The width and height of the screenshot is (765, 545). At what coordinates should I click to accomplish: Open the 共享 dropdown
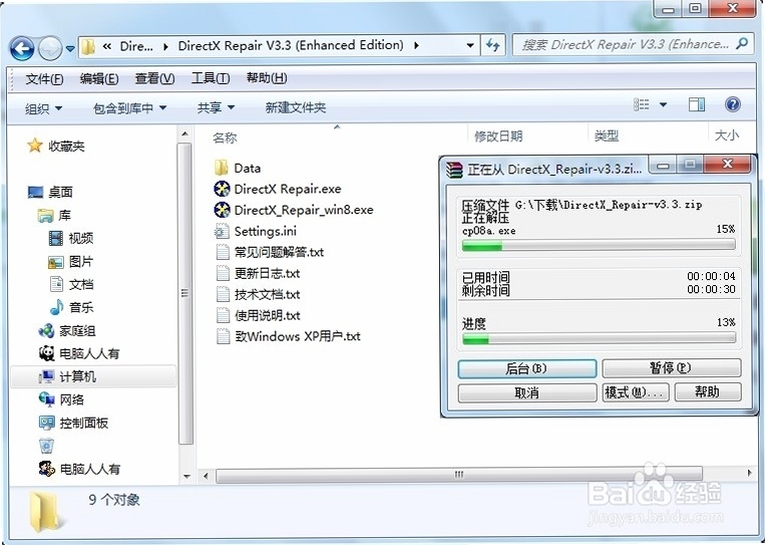pos(216,108)
